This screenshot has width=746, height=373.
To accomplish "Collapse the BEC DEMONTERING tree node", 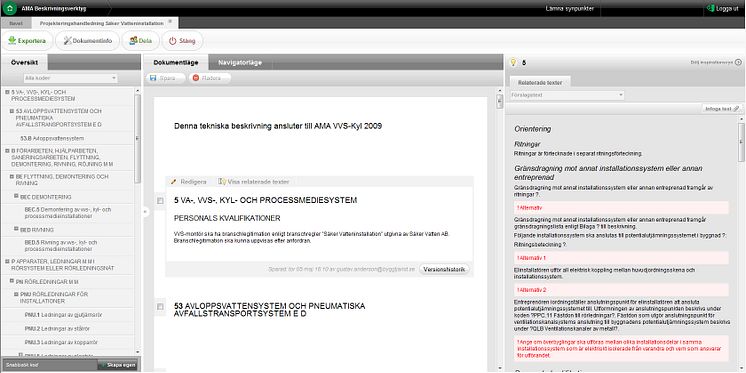I will 16,196.
